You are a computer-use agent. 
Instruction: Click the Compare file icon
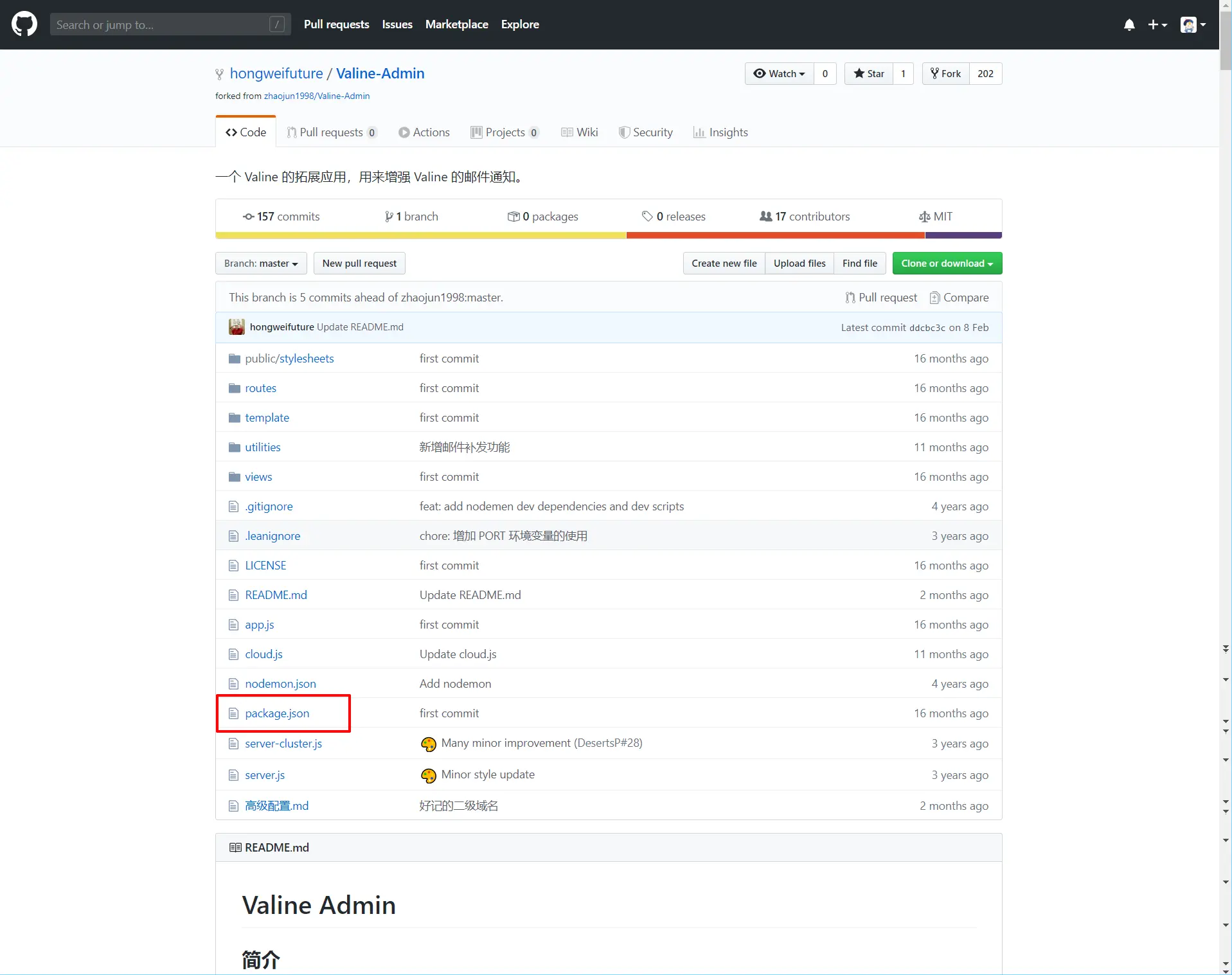point(934,298)
